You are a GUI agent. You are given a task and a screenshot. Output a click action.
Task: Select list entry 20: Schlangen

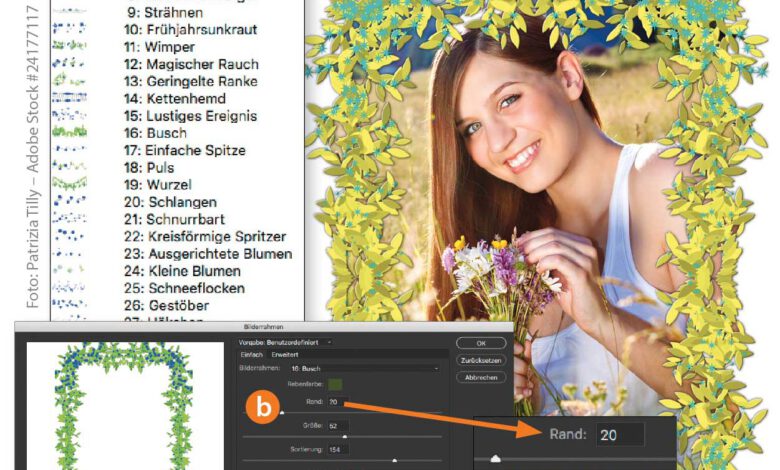tap(171, 202)
